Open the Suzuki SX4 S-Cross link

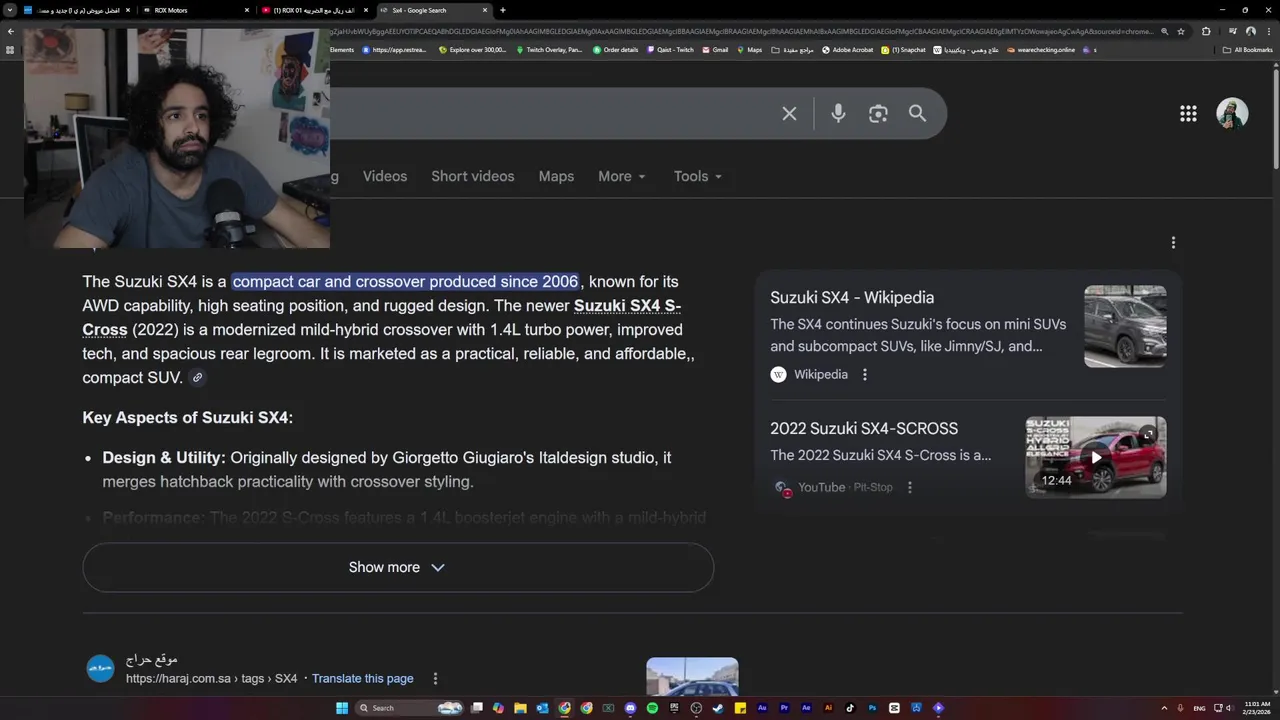(381, 317)
